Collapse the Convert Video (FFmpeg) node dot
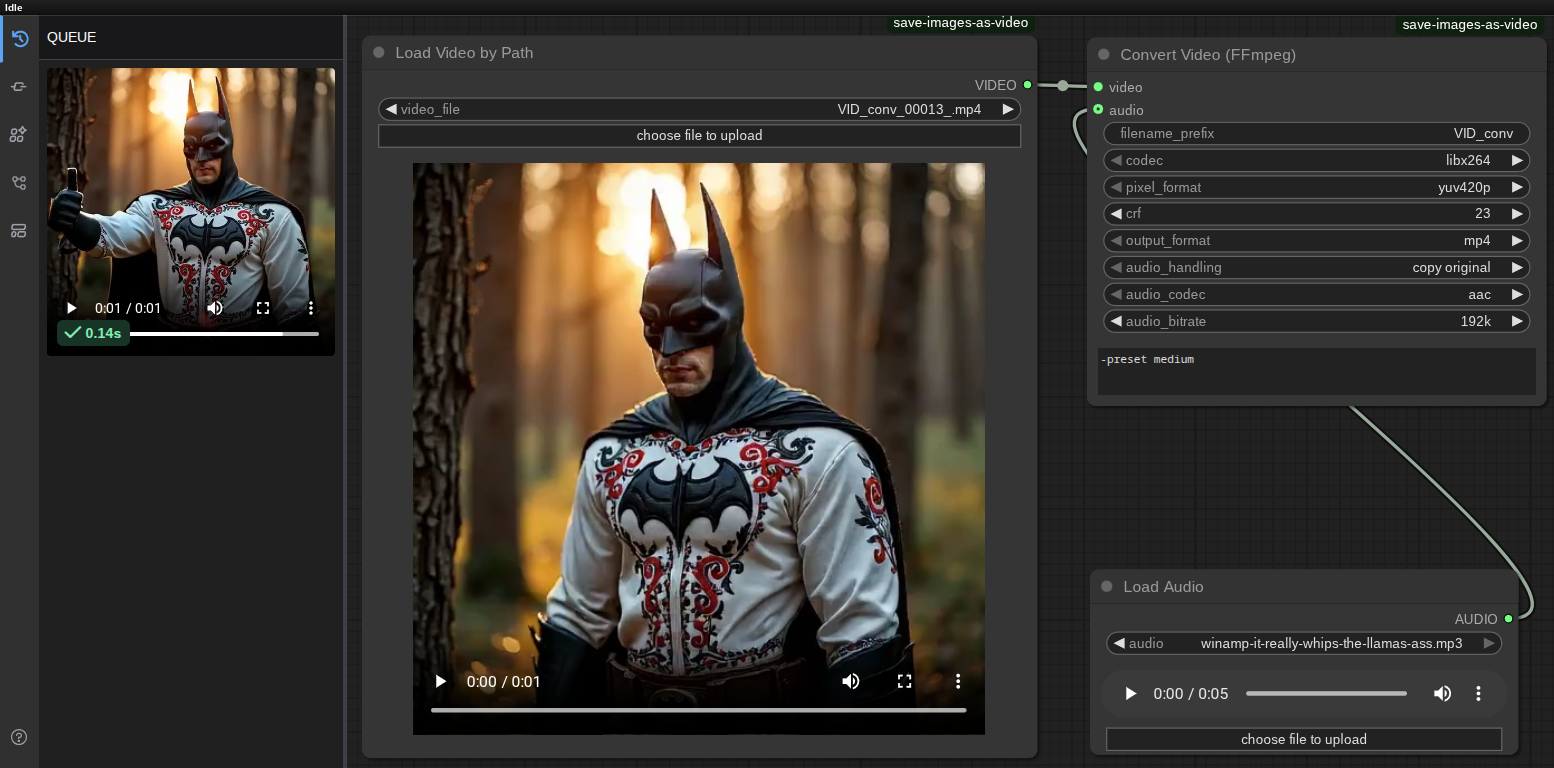Image resolution: width=1554 pixels, height=768 pixels. 1104,55
